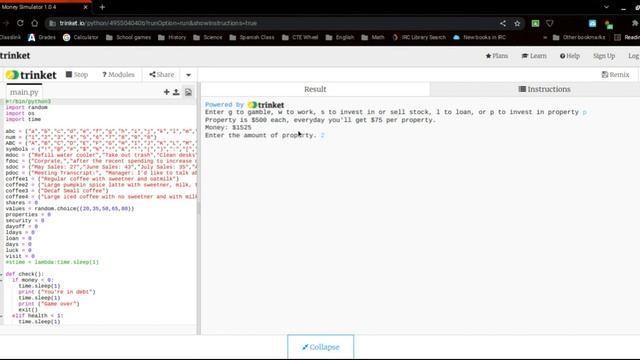Expand the Share options dropdown arrow
640x360 pixels.
coord(188,75)
